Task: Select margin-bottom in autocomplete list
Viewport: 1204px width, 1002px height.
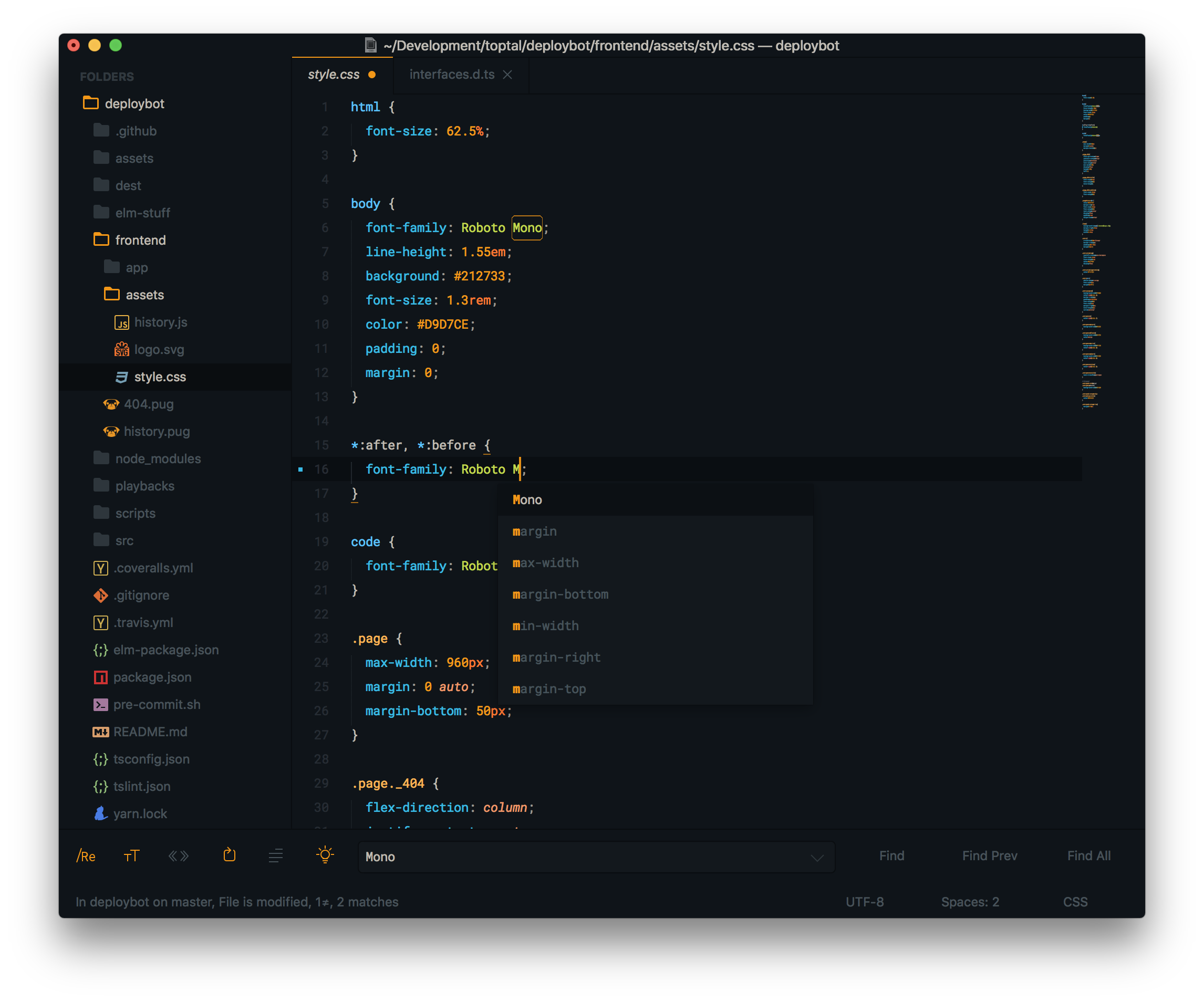Action: (x=560, y=594)
